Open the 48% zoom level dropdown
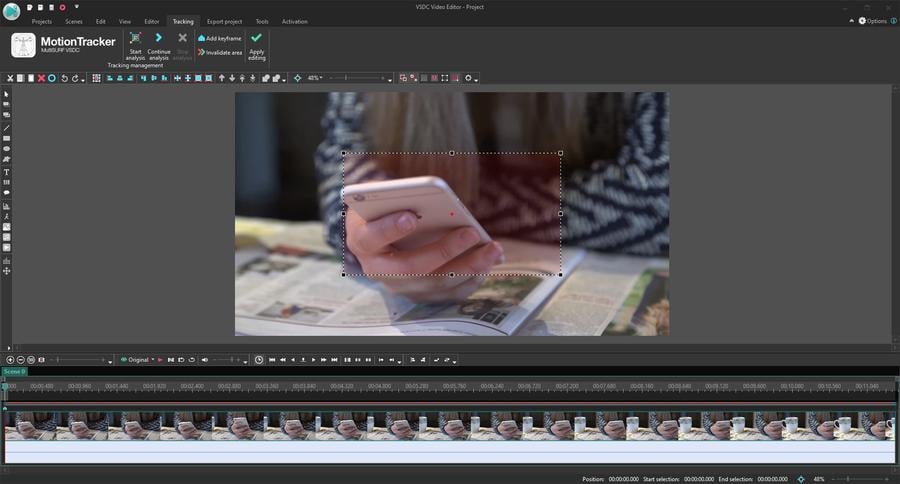The width and height of the screenshot is (900, 484). [x=315, y=78]
